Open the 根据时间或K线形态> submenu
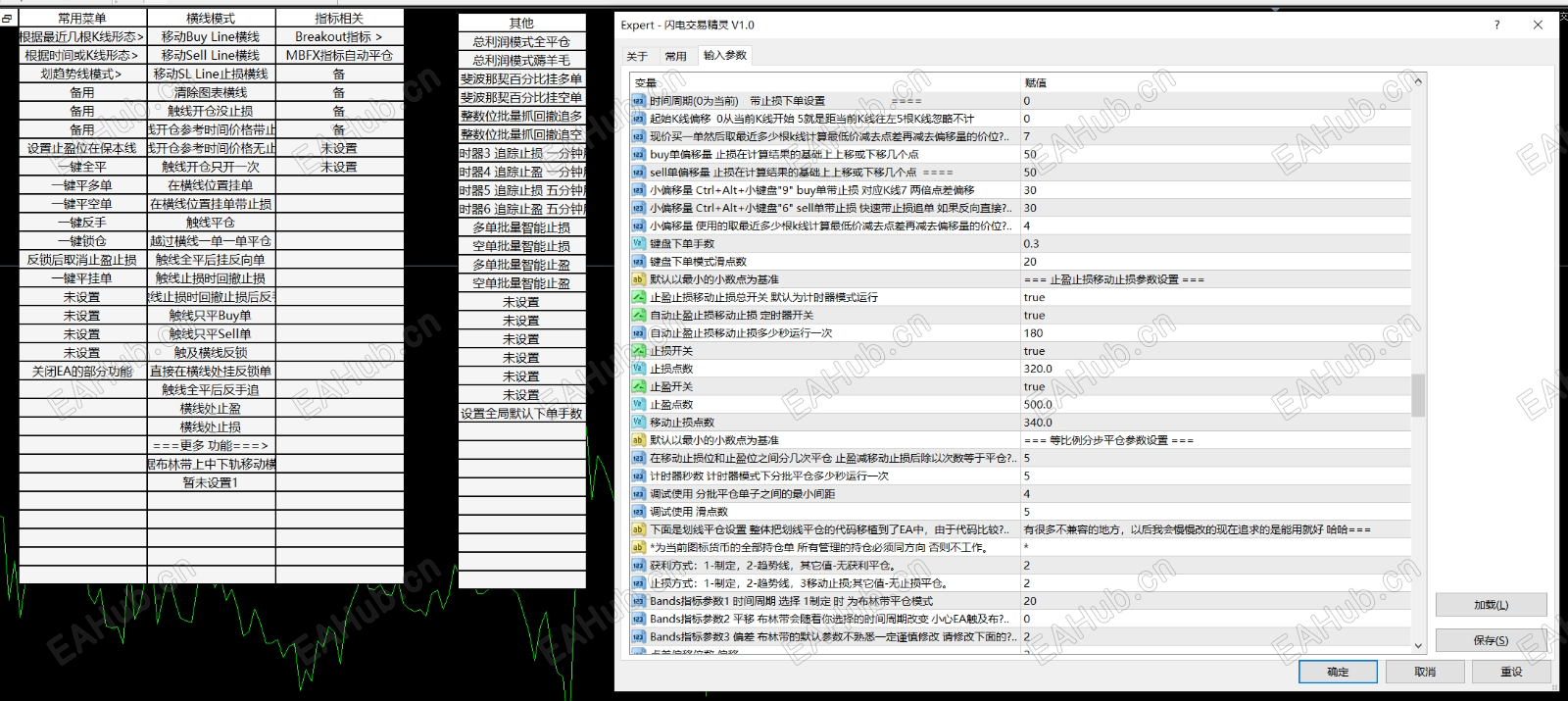This screenshot has height=701, width=1568. click(82, 55)
